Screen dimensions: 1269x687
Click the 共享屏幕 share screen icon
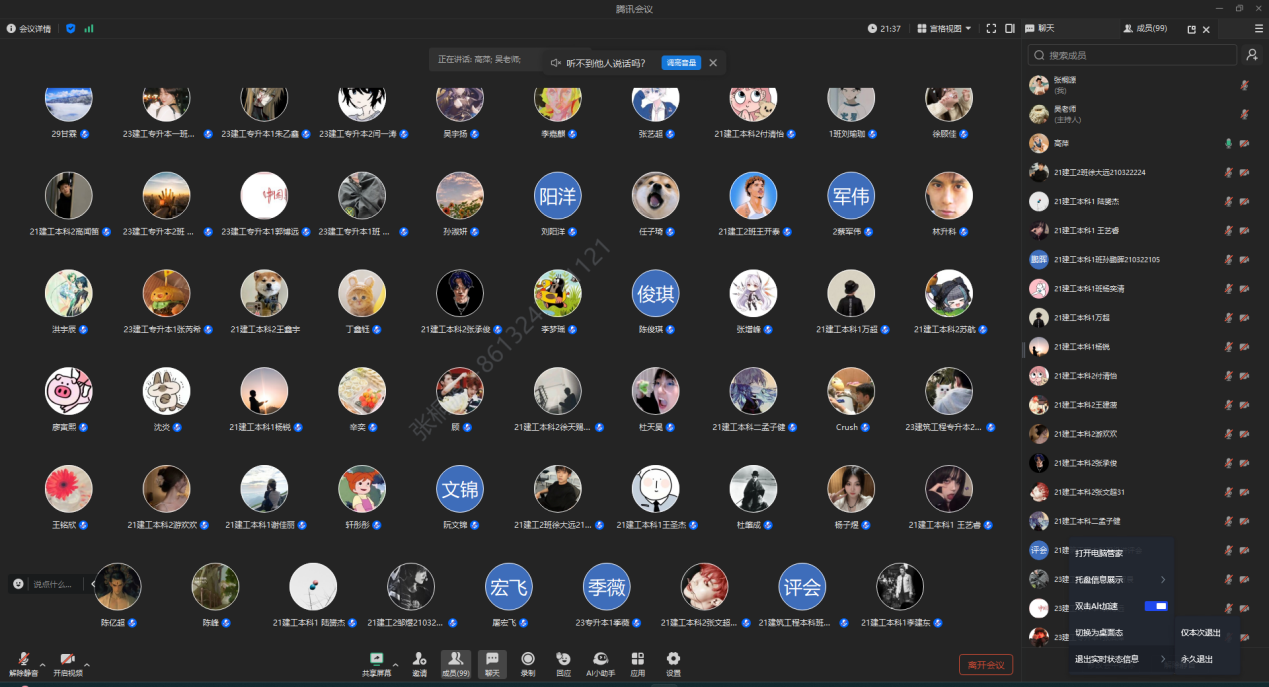(377, 659)
